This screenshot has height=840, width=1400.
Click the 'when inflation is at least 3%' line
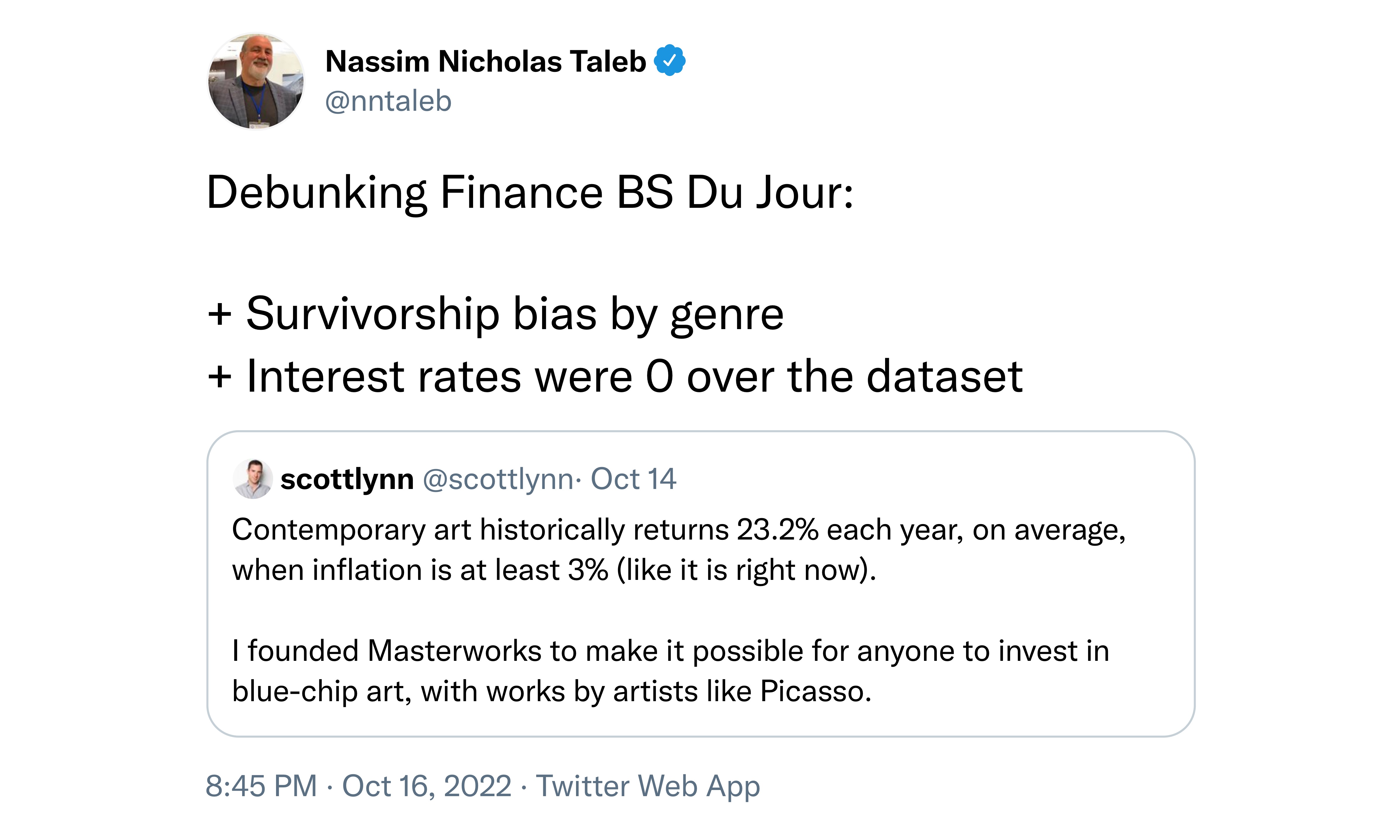tap(554, 569)
